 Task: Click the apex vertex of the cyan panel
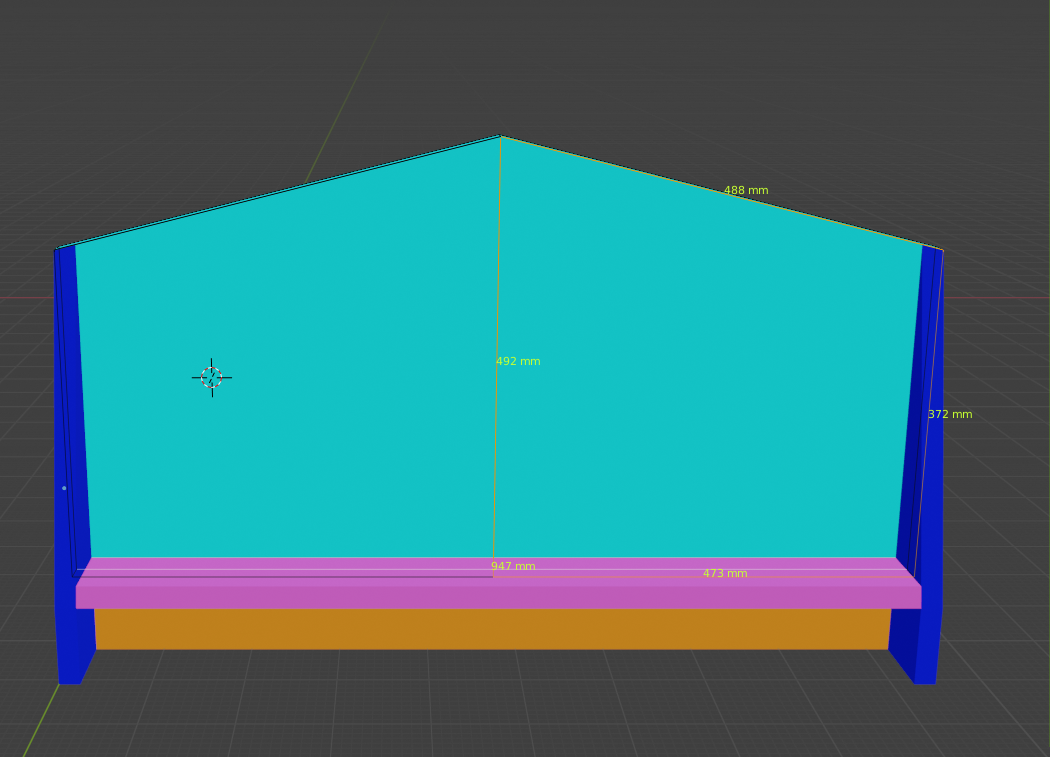pos(500,136)
